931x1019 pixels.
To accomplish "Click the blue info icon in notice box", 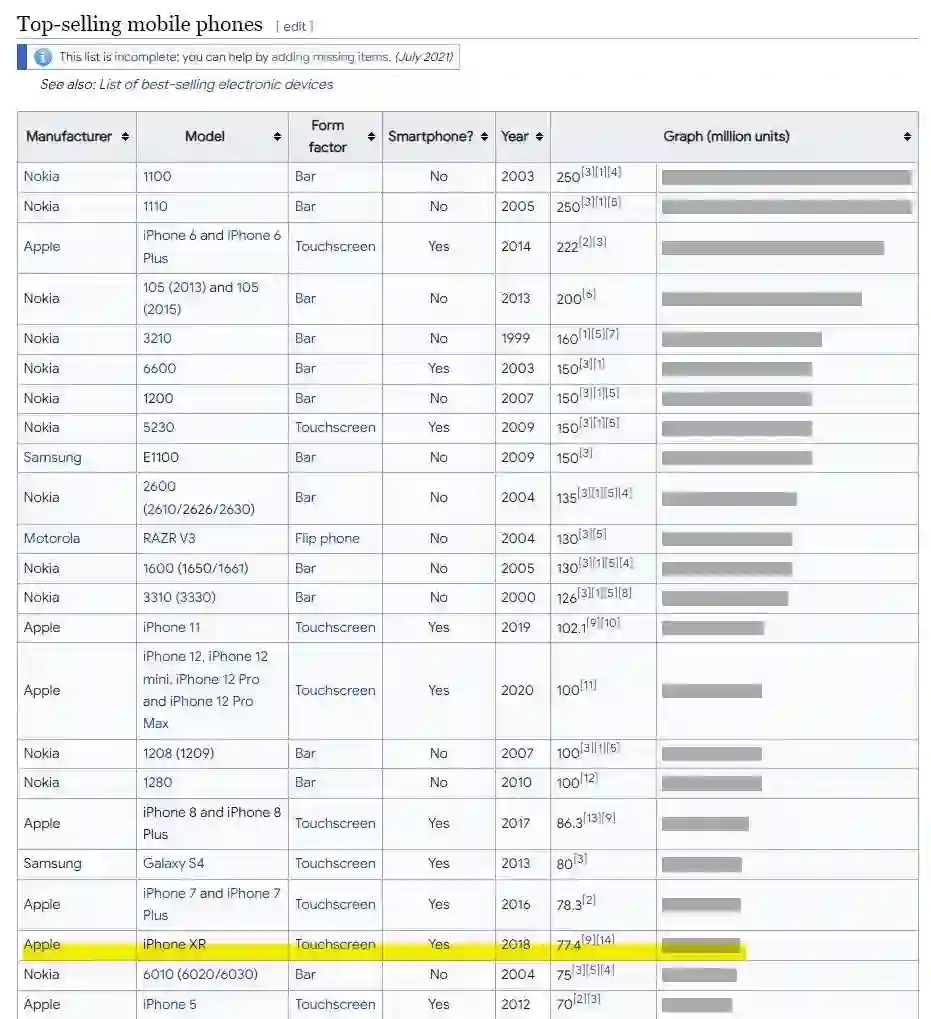I will pyautogui.click(x=43, y=57).
